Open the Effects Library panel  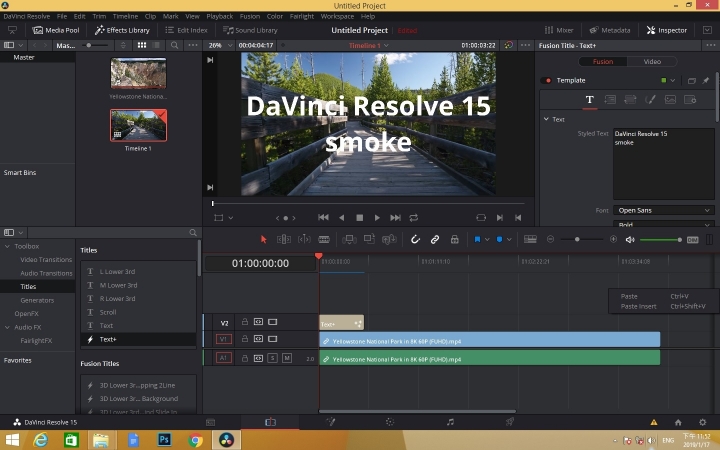tap(122, 30)
